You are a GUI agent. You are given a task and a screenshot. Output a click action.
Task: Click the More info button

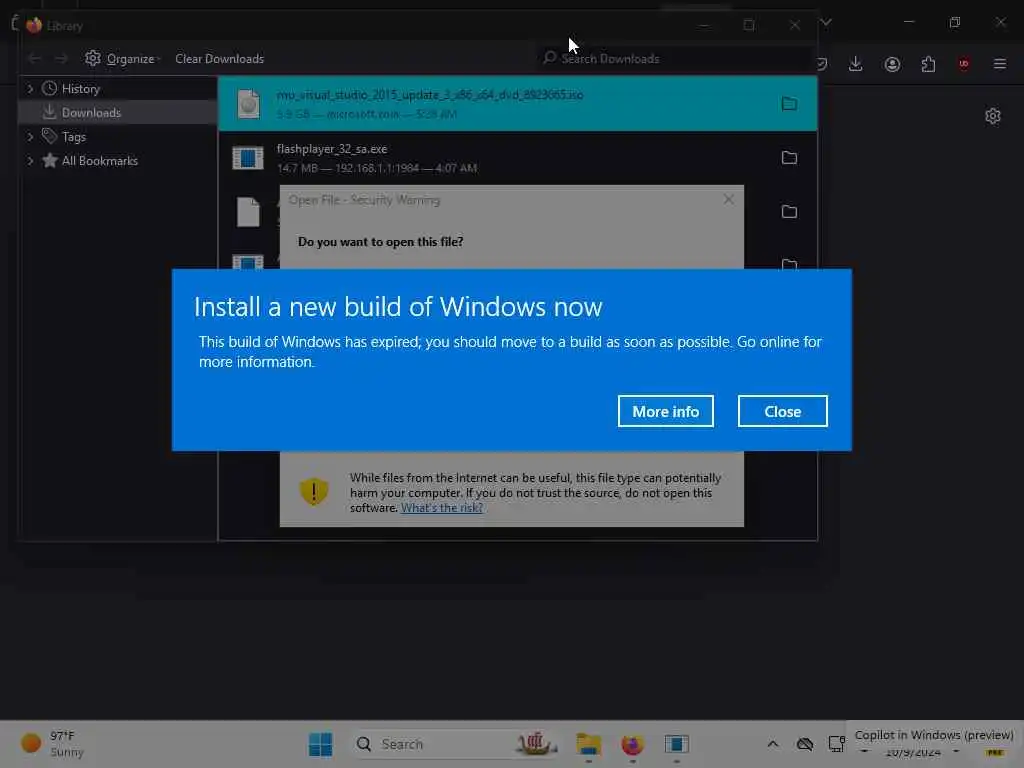coord(665,411)
